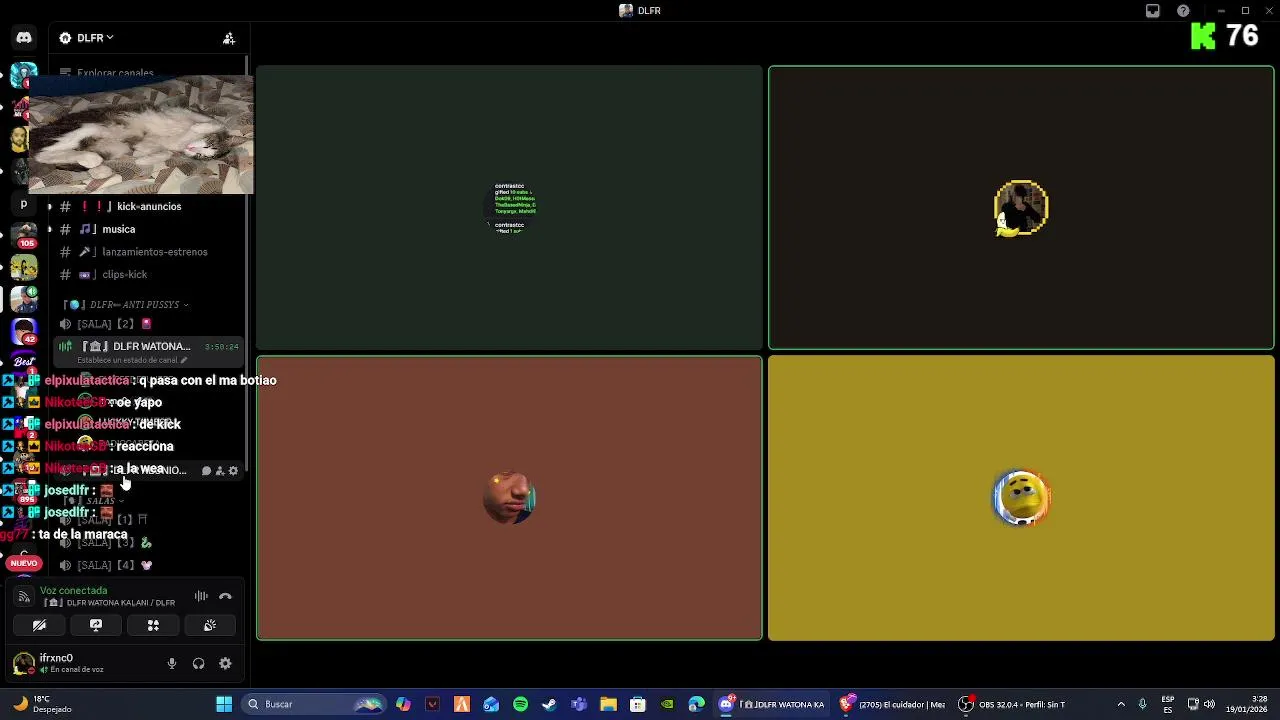1280x720 pixels.
Task: Expand the musica channel thread arrow
Action: (x=50, y=230)
